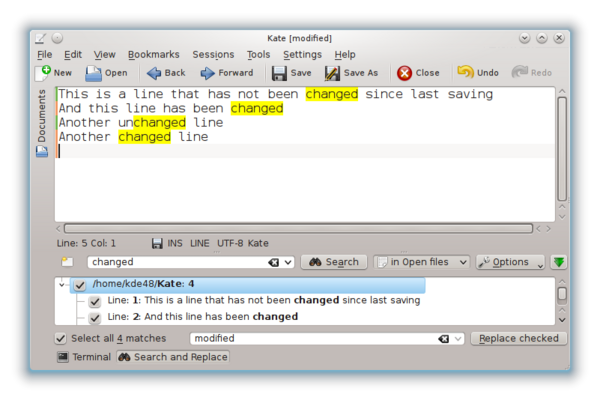Image resolution: width=600 pixels, height=400 pixels.
Task: Click the 'Line: 5 Col: 1' status text
Action: 86,243
